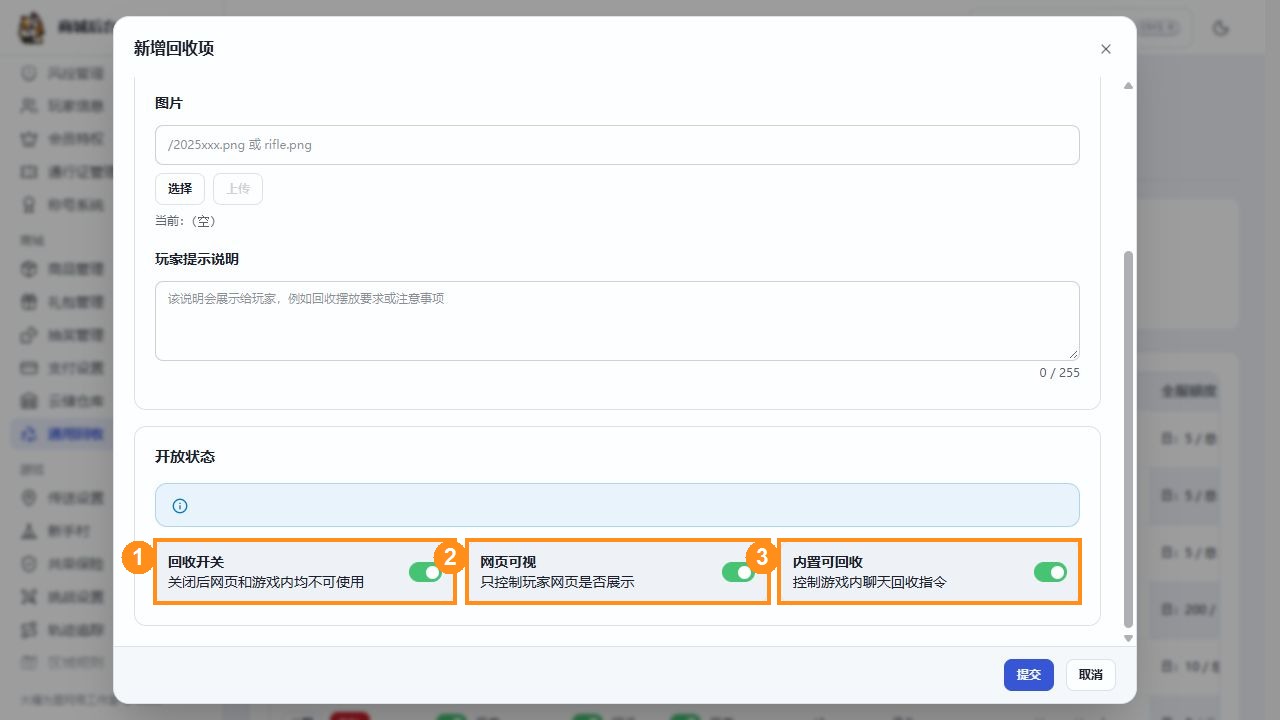Screen dimensions: 1280x720
Task: Click the 通用回收 icon in the background sidebar
Action: 29,433
